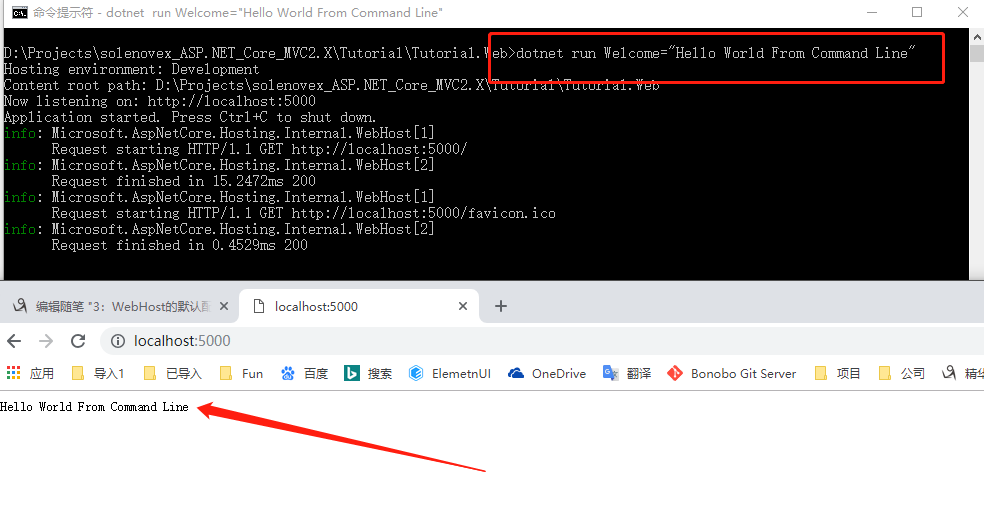
Task: Open the Bing 搜索 bookmark
Action: (x=368, y=374)
